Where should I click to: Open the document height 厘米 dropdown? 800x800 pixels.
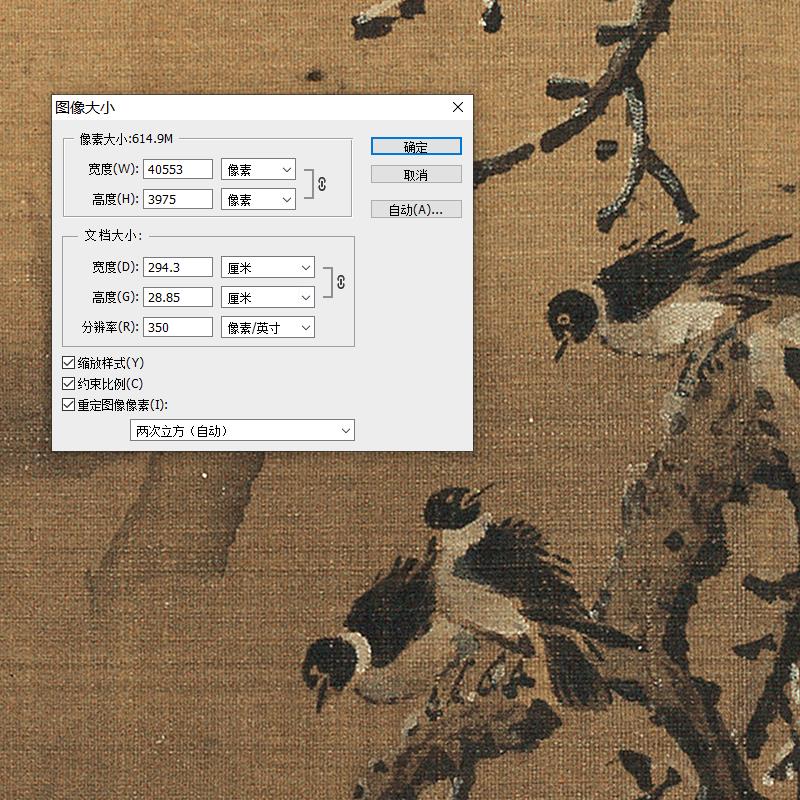click(268, 297)
